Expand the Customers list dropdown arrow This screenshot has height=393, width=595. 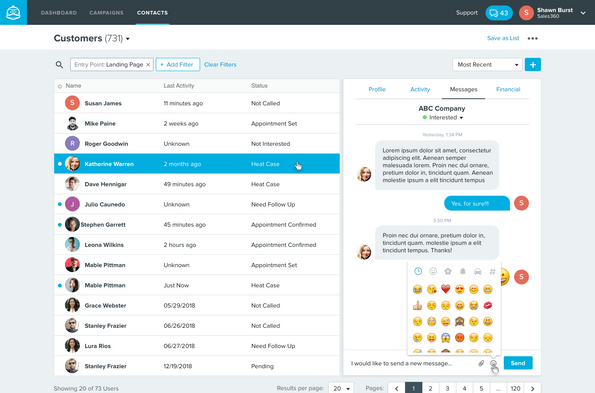click(x=128, y=39)
